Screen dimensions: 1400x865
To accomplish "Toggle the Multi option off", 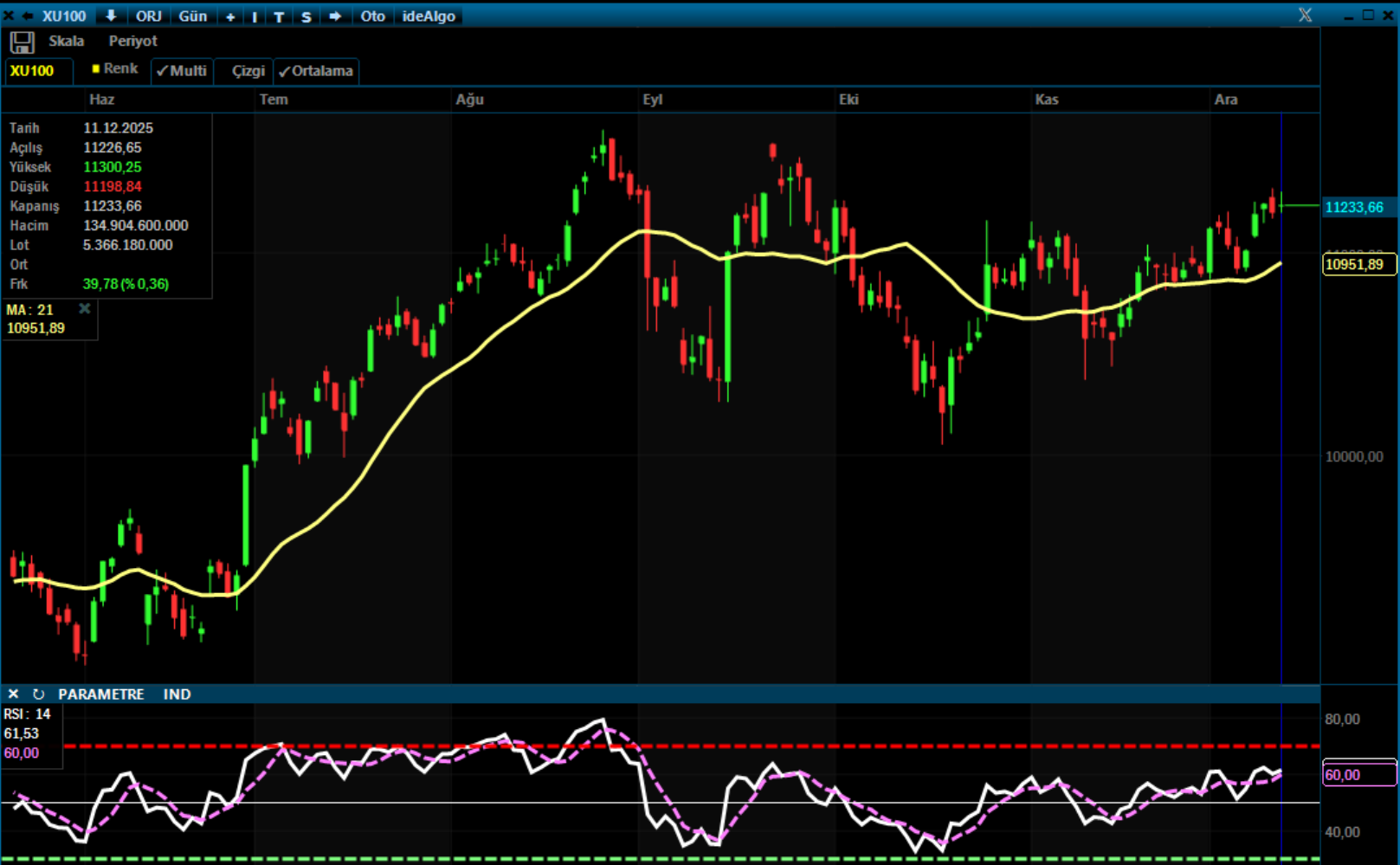I will pos(182,71).
